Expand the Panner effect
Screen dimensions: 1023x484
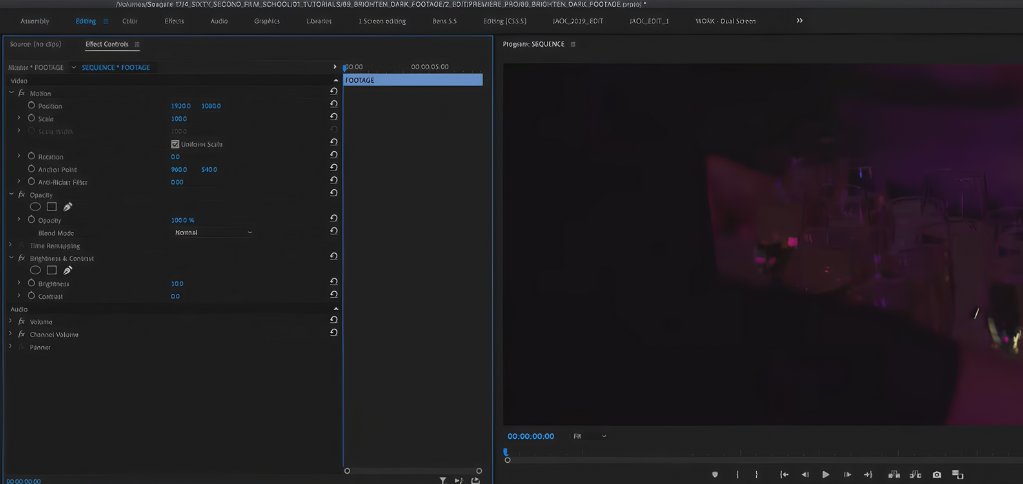(x=11, y=346)
